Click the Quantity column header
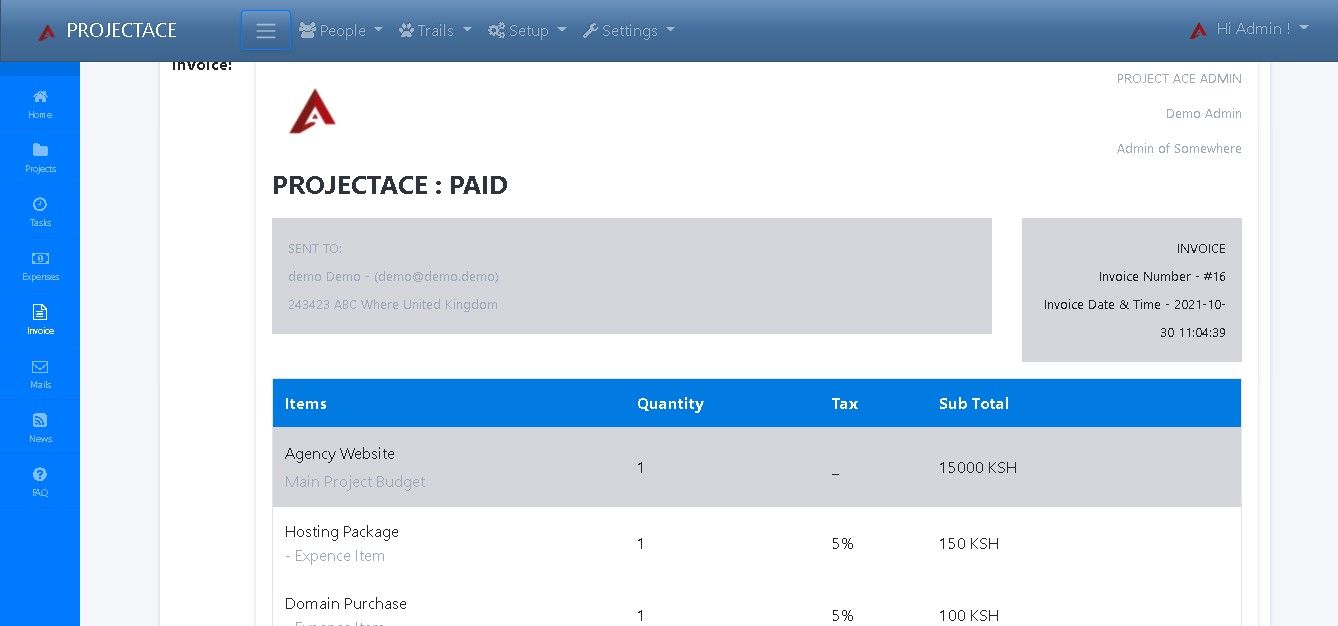Viewport: 1338px width, 626px height. (670, 404)
